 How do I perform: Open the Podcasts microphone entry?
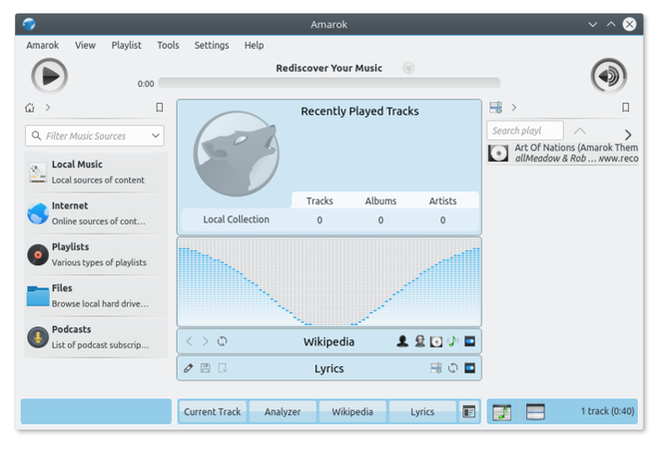pos(96,337)
